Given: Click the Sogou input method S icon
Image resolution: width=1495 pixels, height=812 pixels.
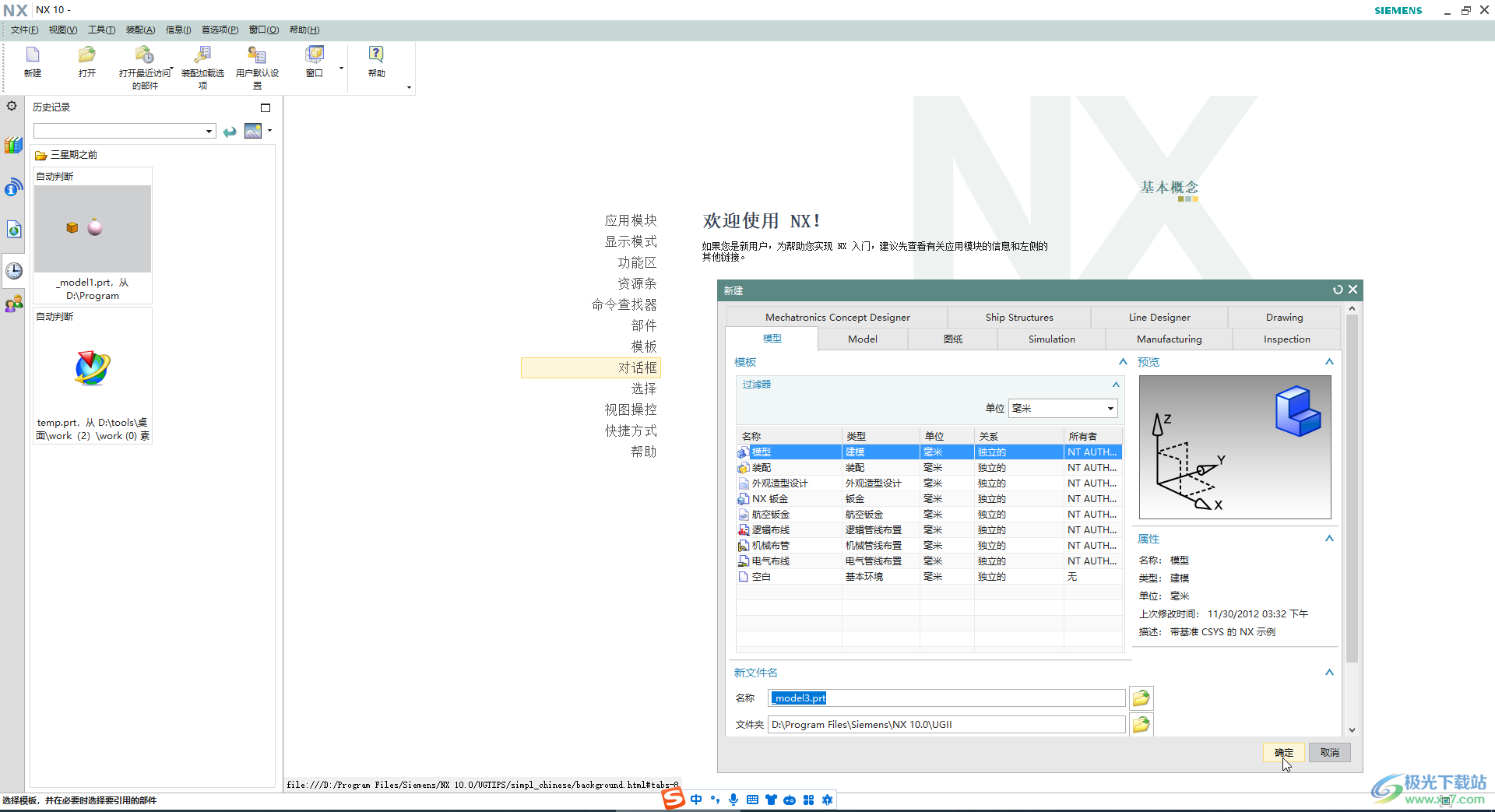Looking at the screenshot, I should [674, 799].
